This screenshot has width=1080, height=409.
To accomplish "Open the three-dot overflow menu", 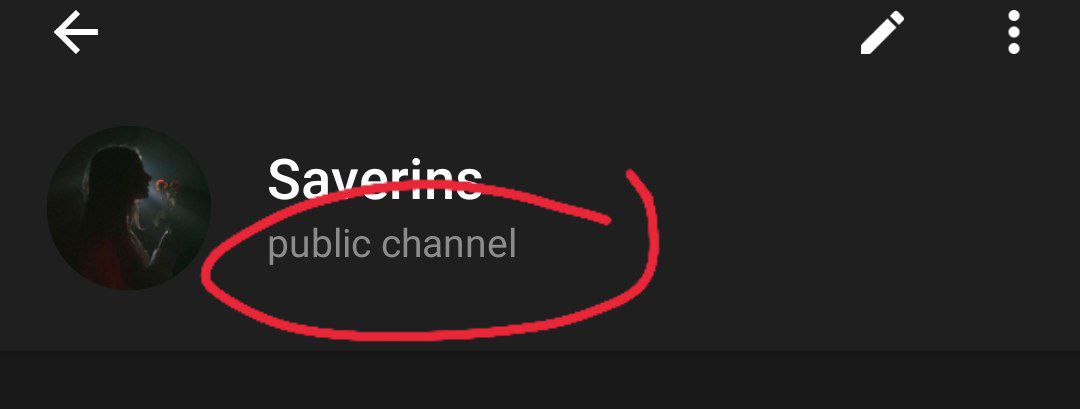I will point(1013,32).
